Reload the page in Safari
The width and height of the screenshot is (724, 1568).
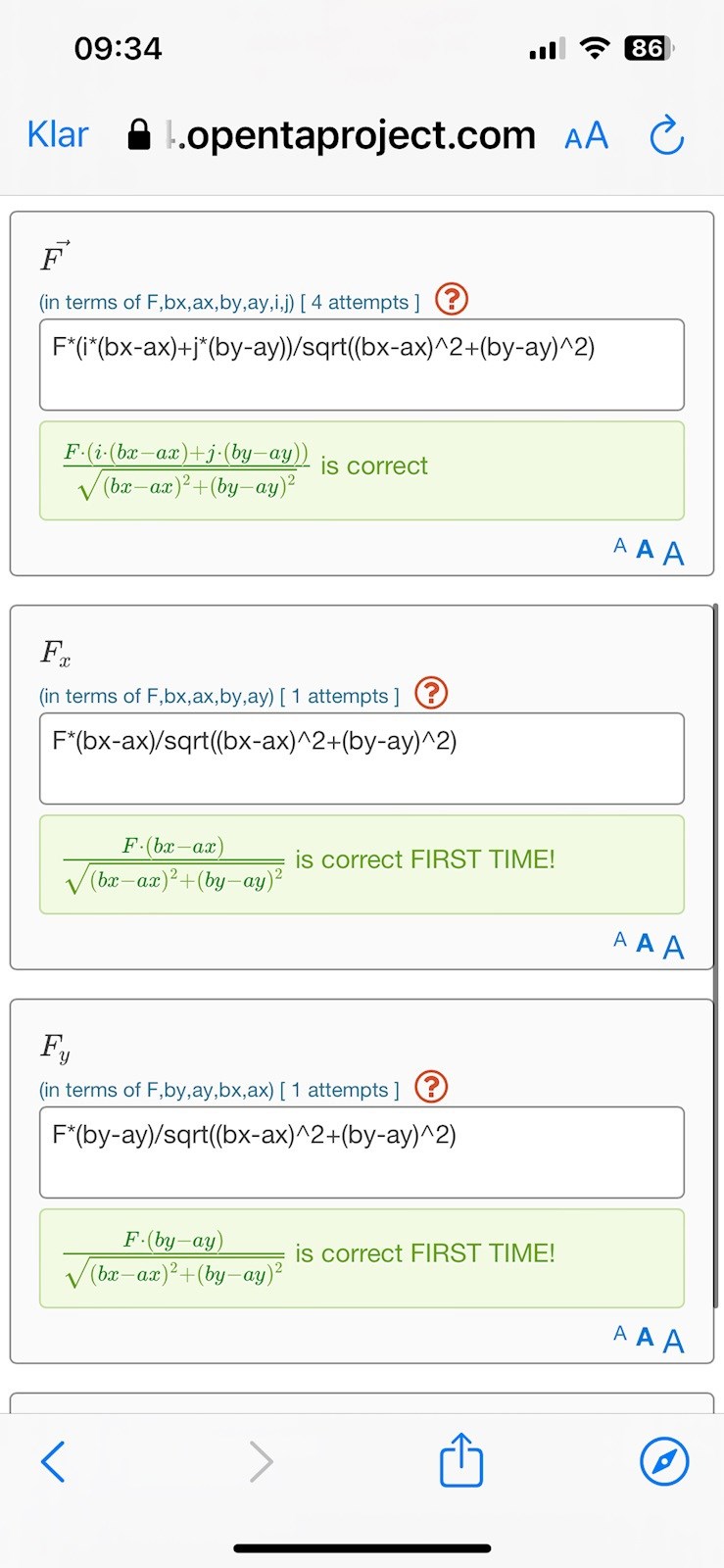[x=666, y=135]
